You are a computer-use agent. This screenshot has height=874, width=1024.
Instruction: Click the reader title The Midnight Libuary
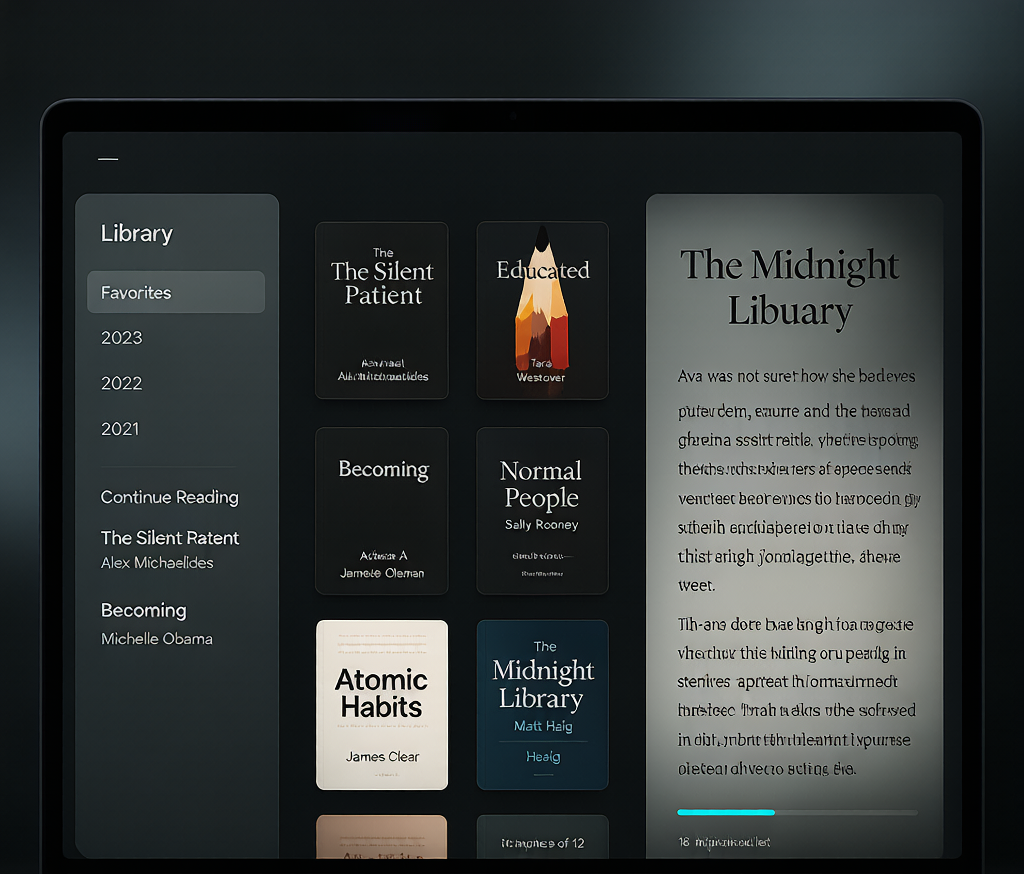click(x=790, y=287)
